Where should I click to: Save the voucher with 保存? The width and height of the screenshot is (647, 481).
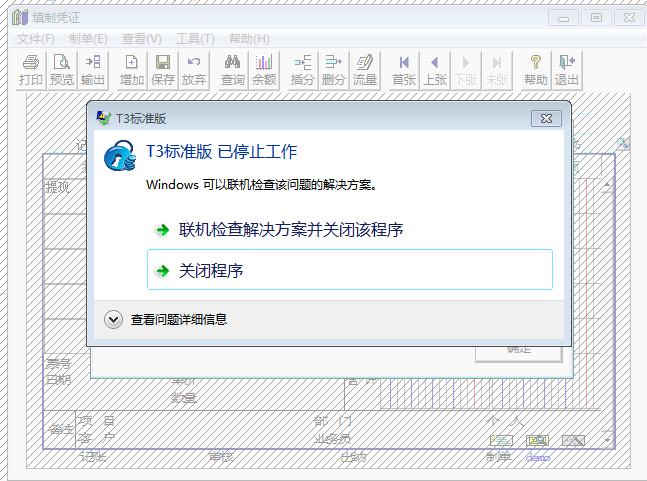point(163,71)
